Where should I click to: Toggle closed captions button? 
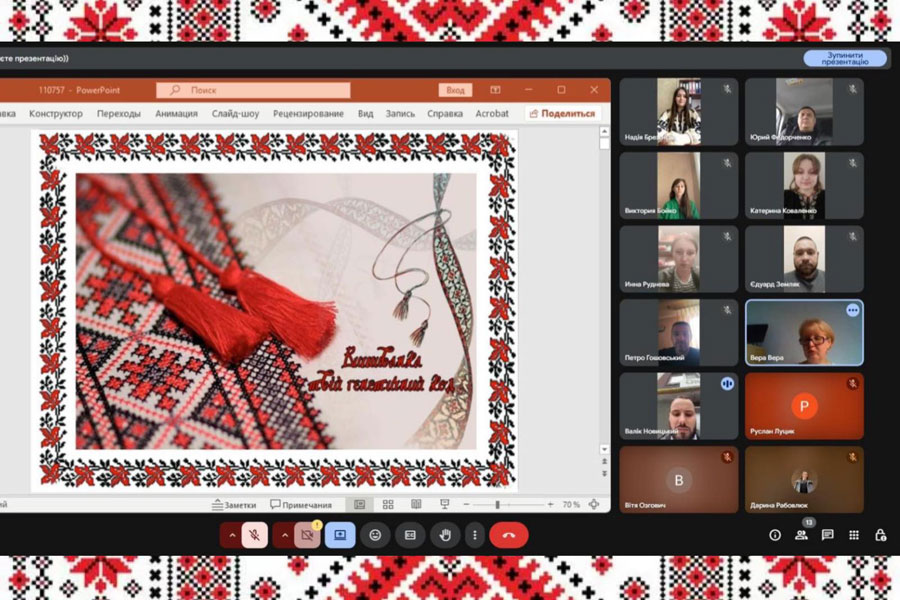pos(410,535)
